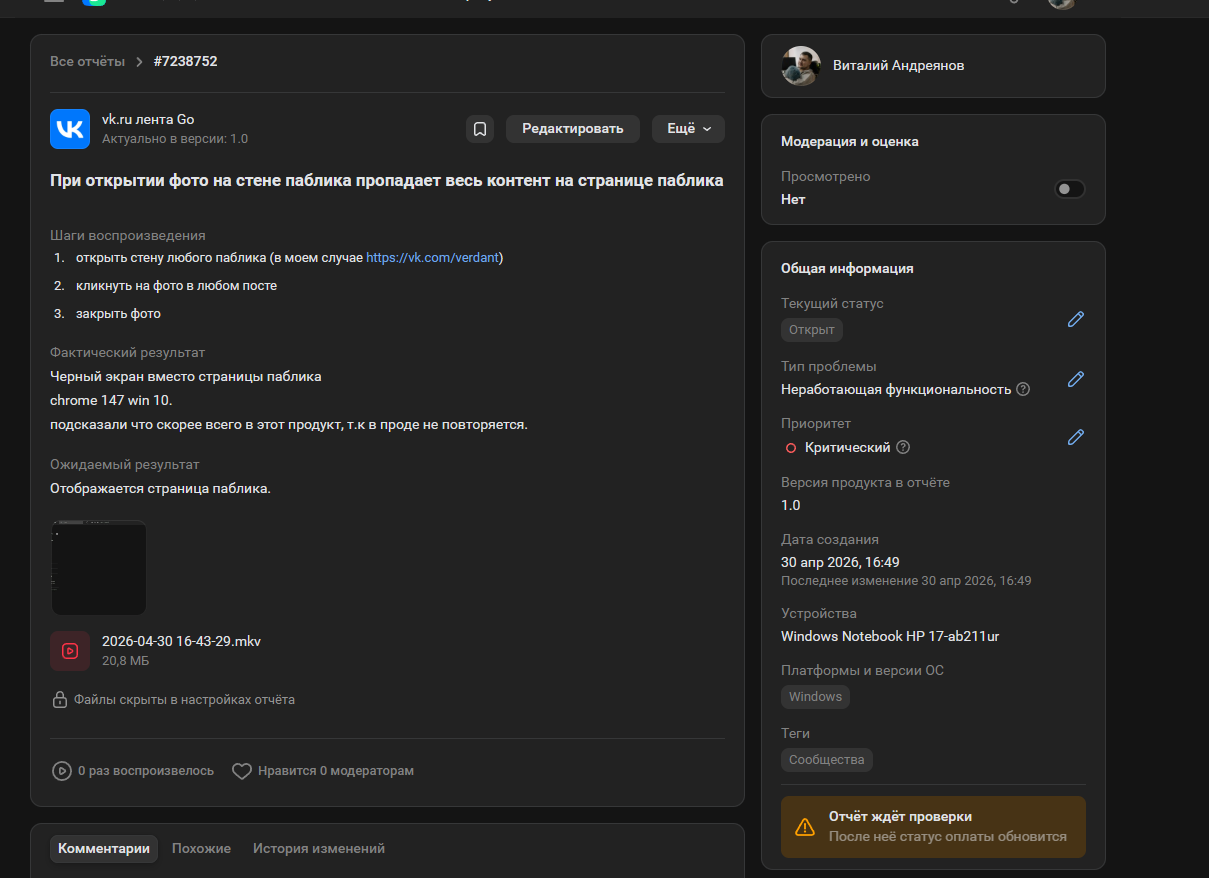
Task: Click the help icon after Критический
Action: click(x=903, y=447)
